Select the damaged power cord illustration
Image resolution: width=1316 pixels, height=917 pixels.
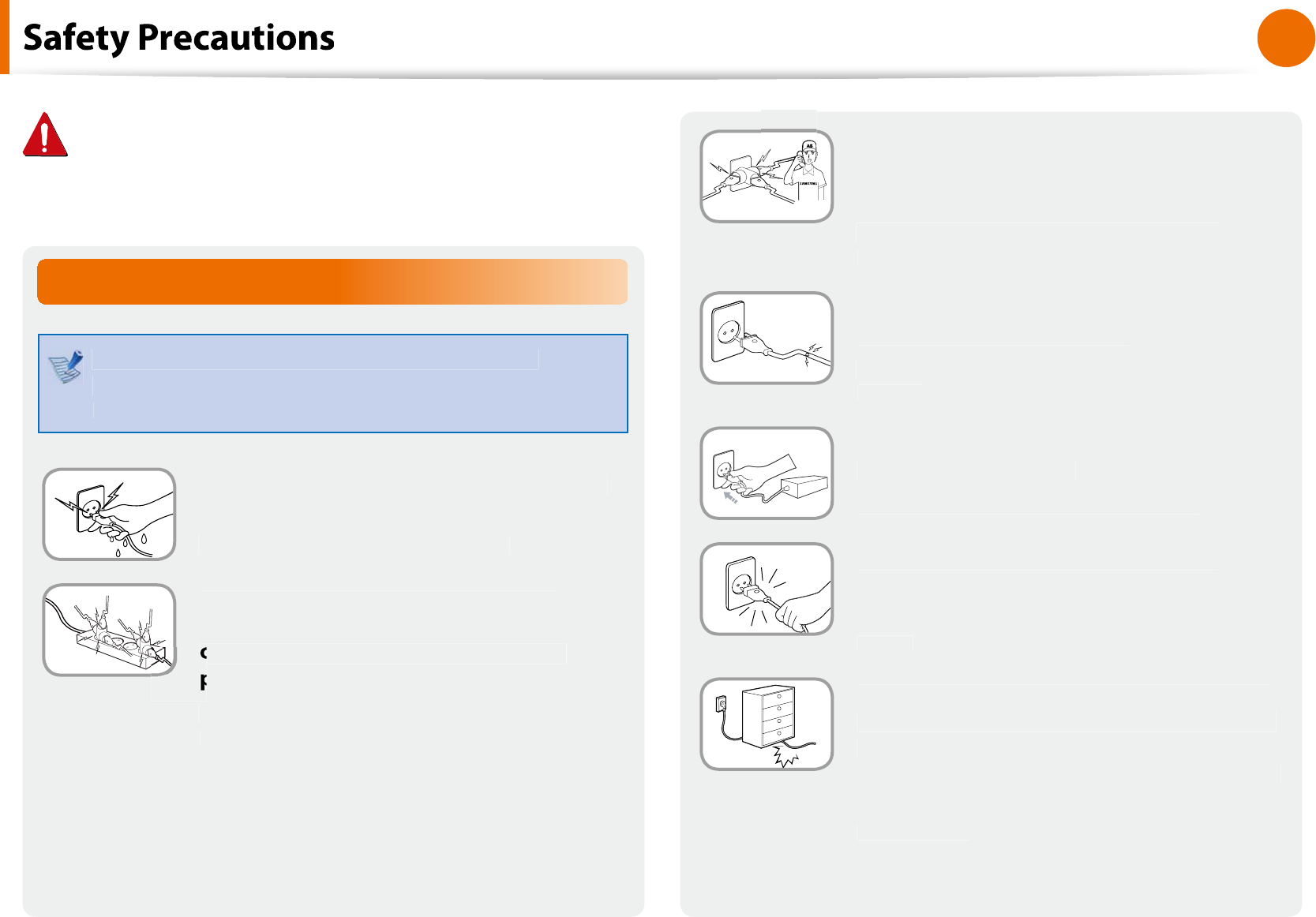click(767, 338)
